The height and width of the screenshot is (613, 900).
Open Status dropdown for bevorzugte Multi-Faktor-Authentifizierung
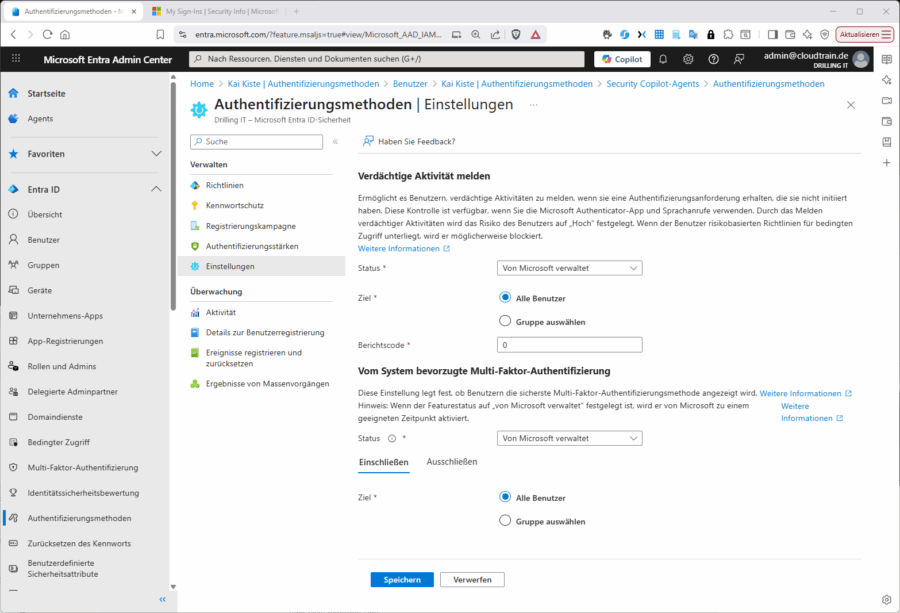(x=569, y=438)
